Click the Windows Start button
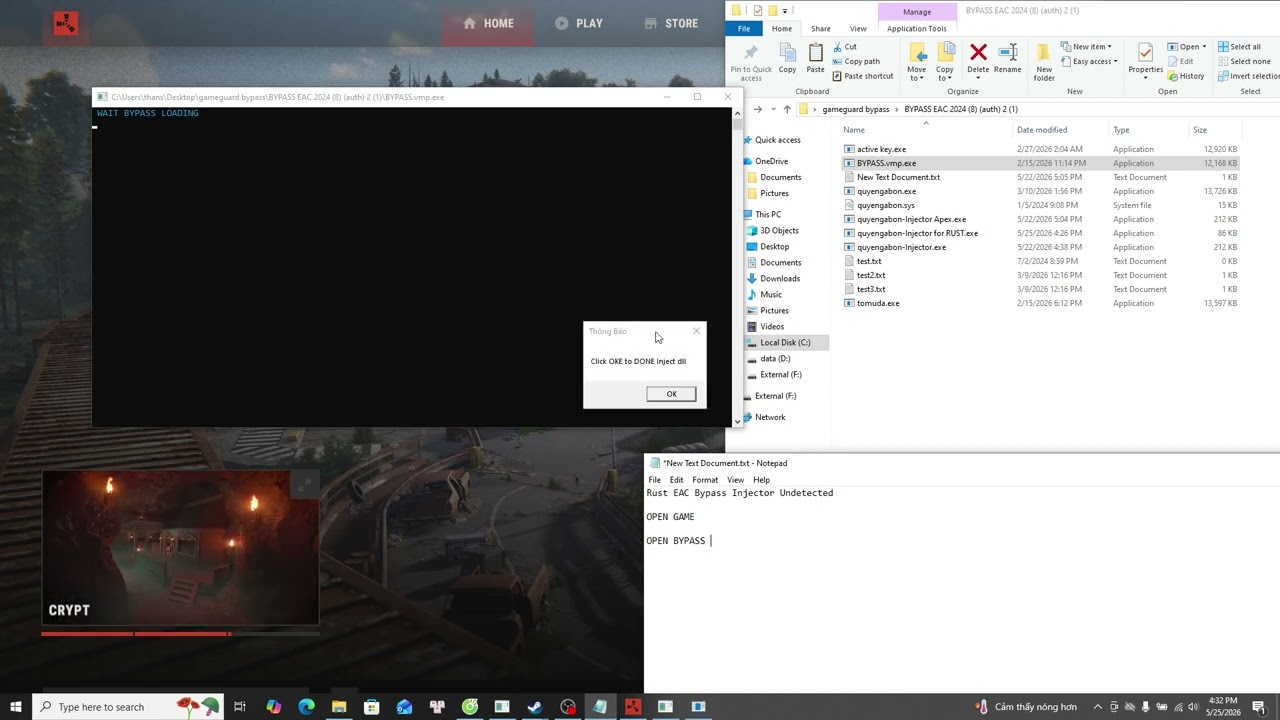 tap(16, 707)
